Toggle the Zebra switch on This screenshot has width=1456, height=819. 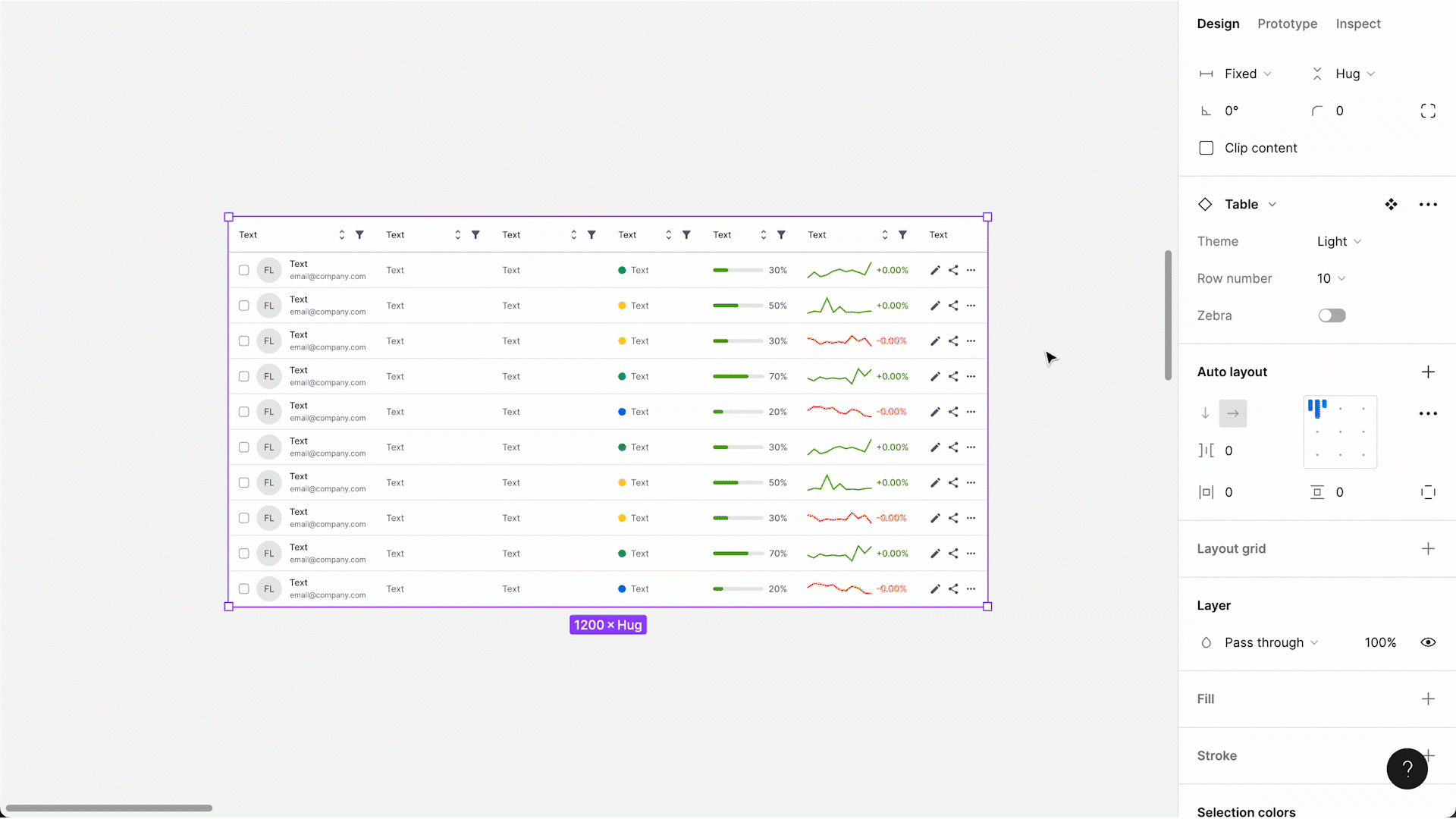tap(1332, 315)
